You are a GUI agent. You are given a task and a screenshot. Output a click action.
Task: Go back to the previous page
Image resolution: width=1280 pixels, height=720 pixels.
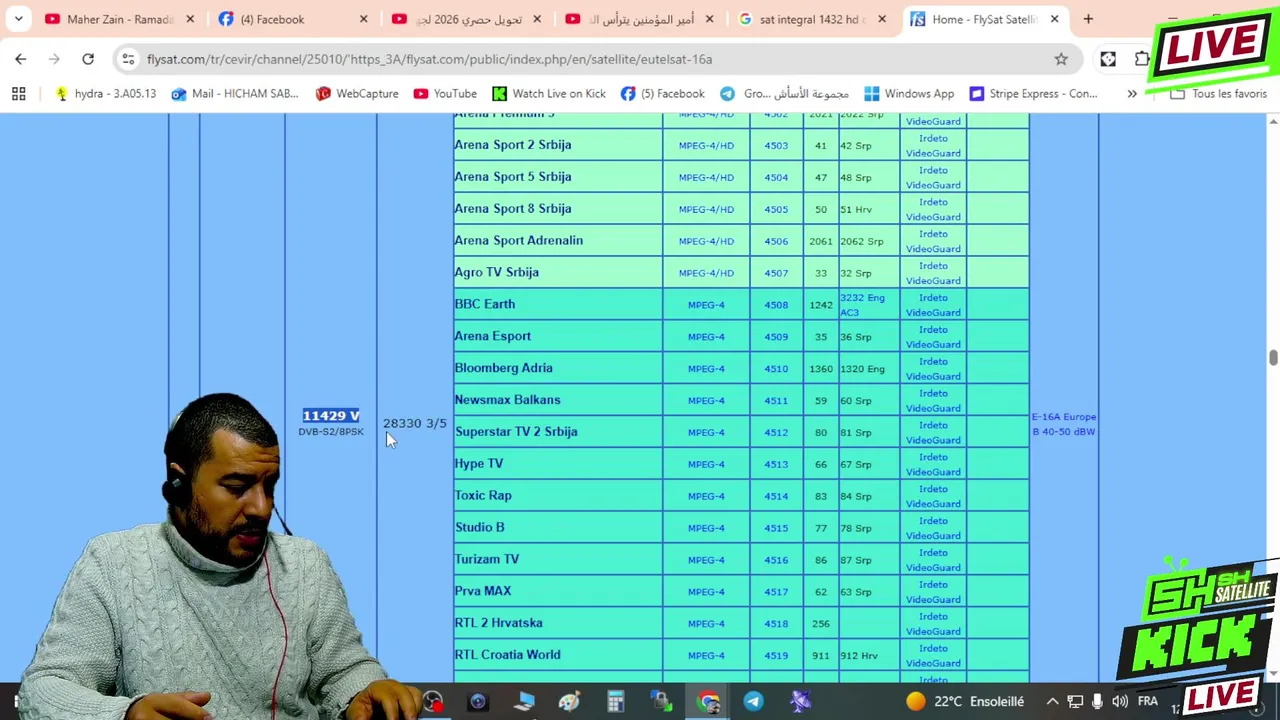(21, 59)
